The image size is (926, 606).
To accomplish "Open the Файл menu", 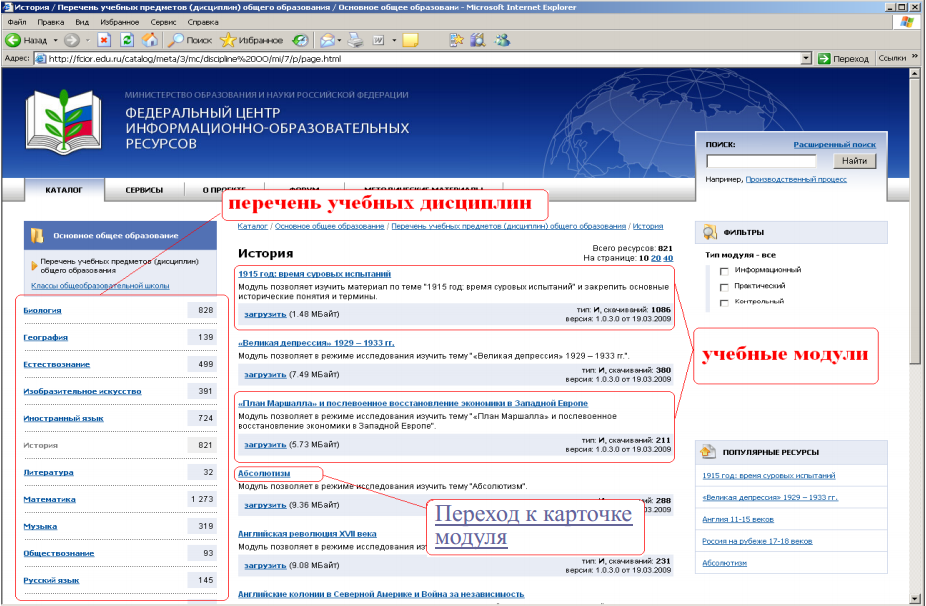I will tap(17, 22).
